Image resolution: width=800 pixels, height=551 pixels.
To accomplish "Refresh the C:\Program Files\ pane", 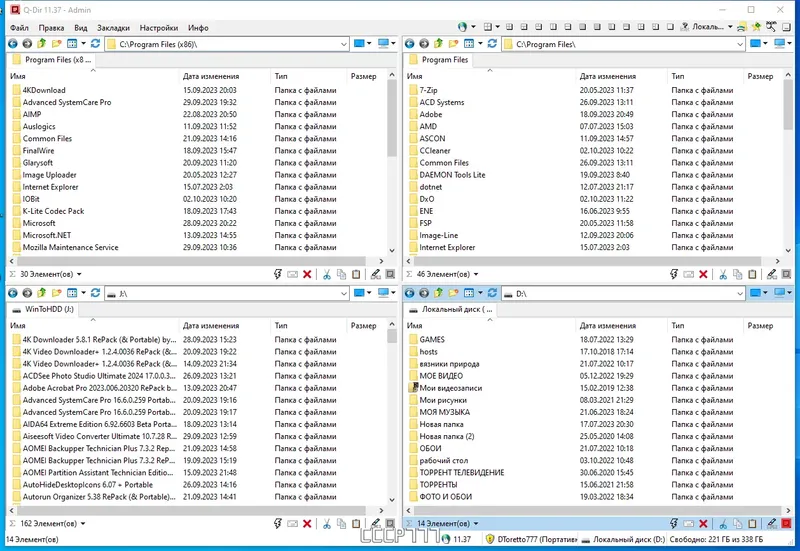I will [492, 44].
